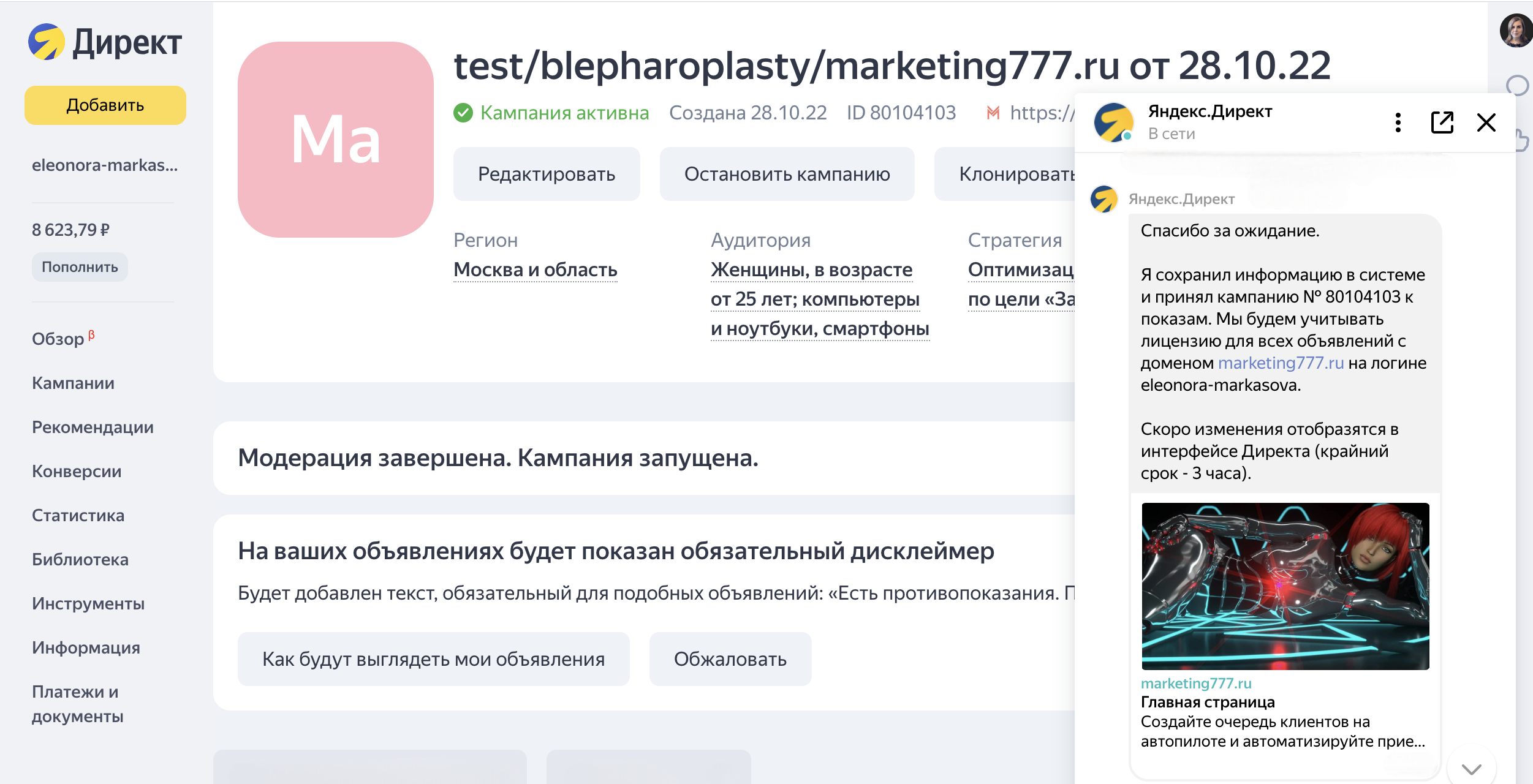
Task: Click the marketing777.ru preview image
Action: (1285, 586)
